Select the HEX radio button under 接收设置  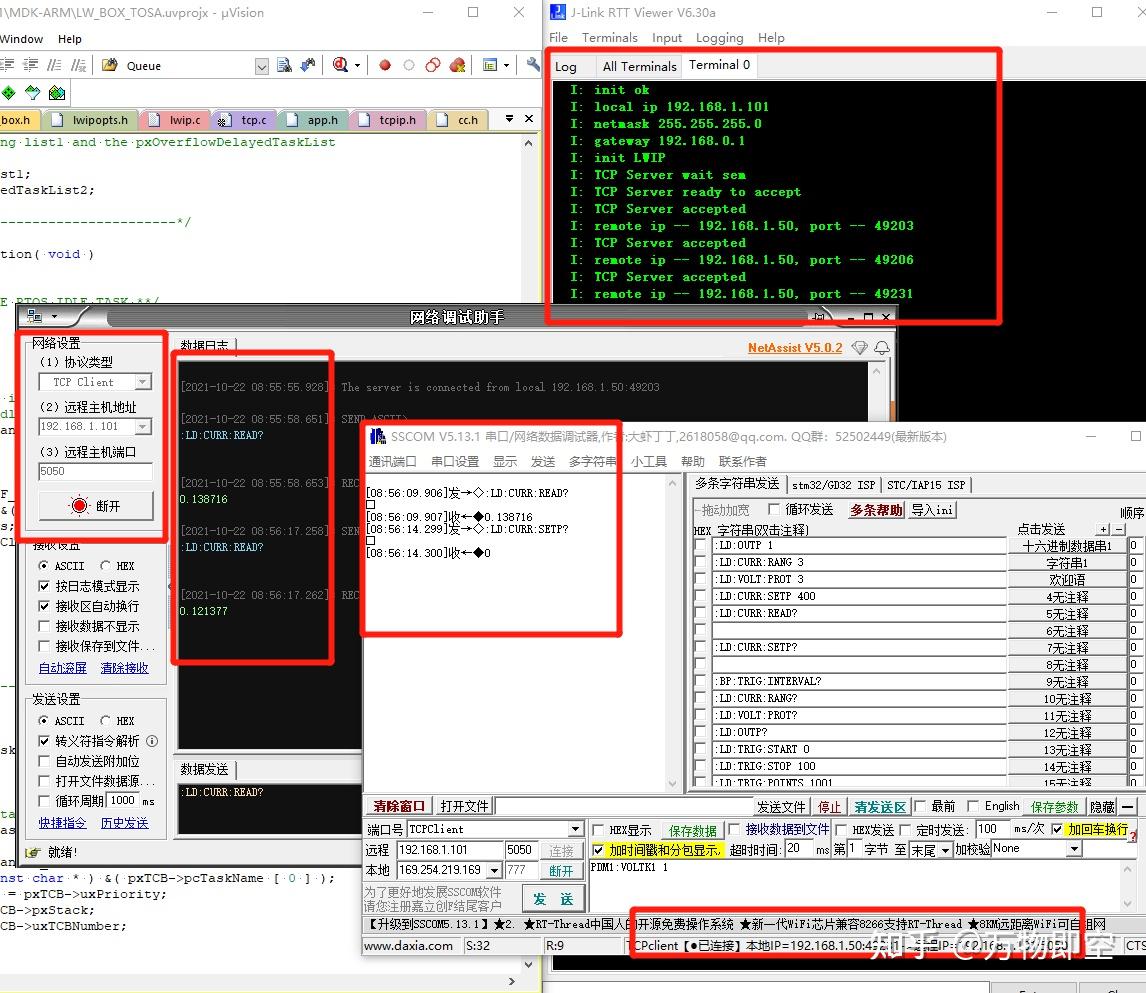[x=106, y=566]
